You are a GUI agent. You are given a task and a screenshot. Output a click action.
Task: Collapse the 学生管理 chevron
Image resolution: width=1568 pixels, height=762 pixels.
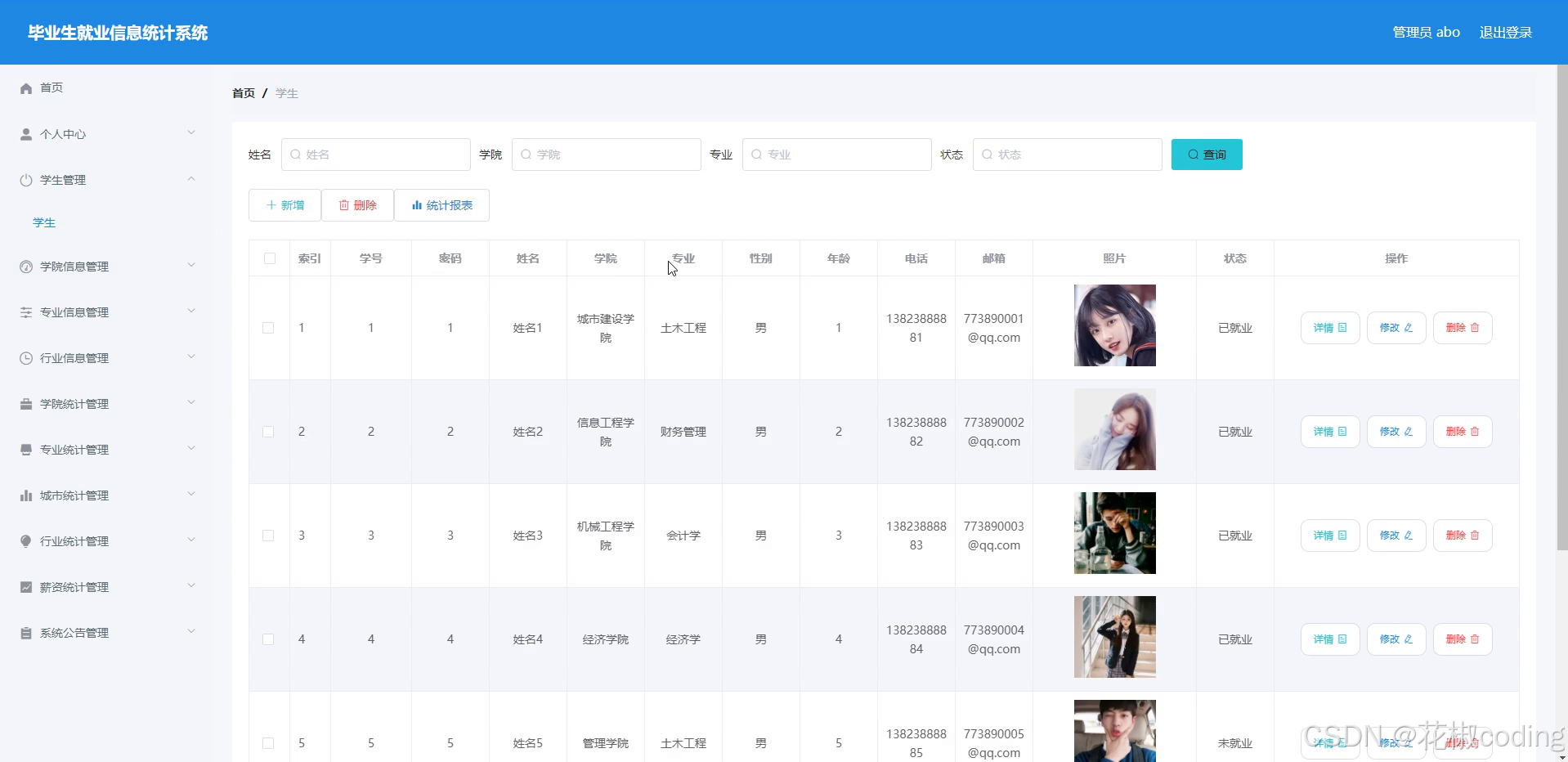pyautogui.click(x=191, y=178)
